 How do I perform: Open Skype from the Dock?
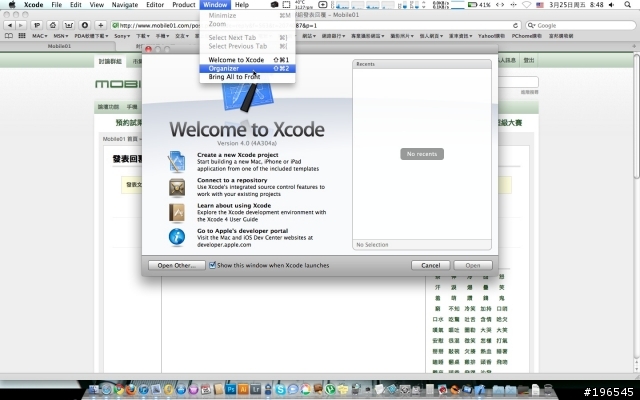point(280,389)
